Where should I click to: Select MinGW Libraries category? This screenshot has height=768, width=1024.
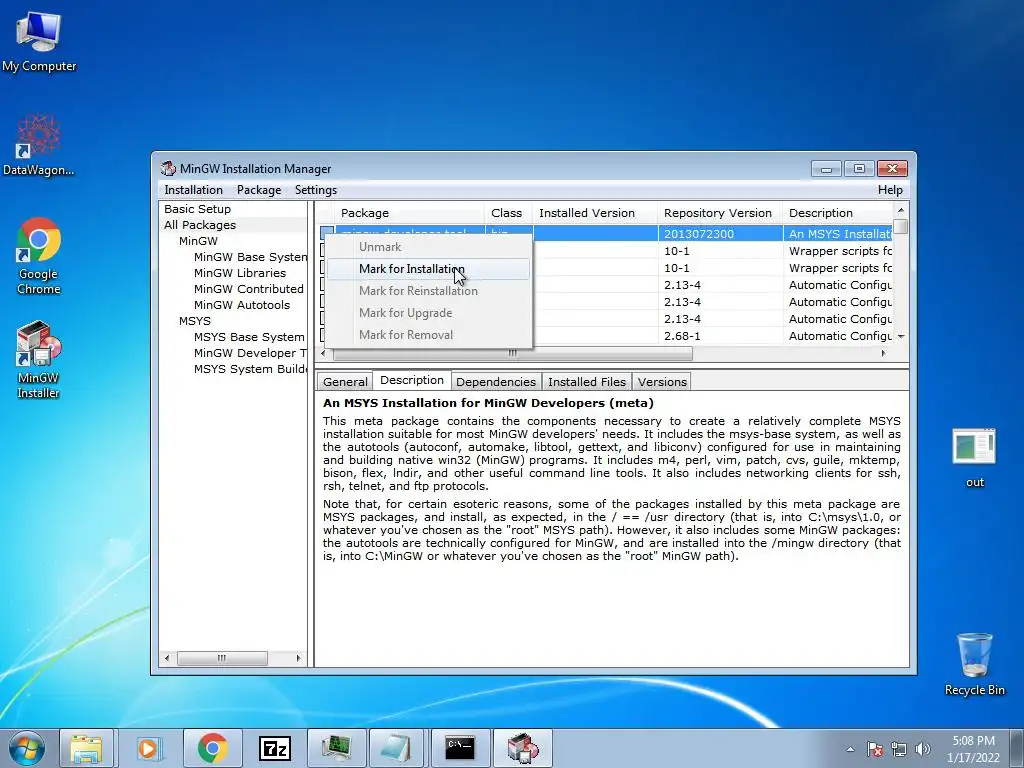[x=240, y=273]
